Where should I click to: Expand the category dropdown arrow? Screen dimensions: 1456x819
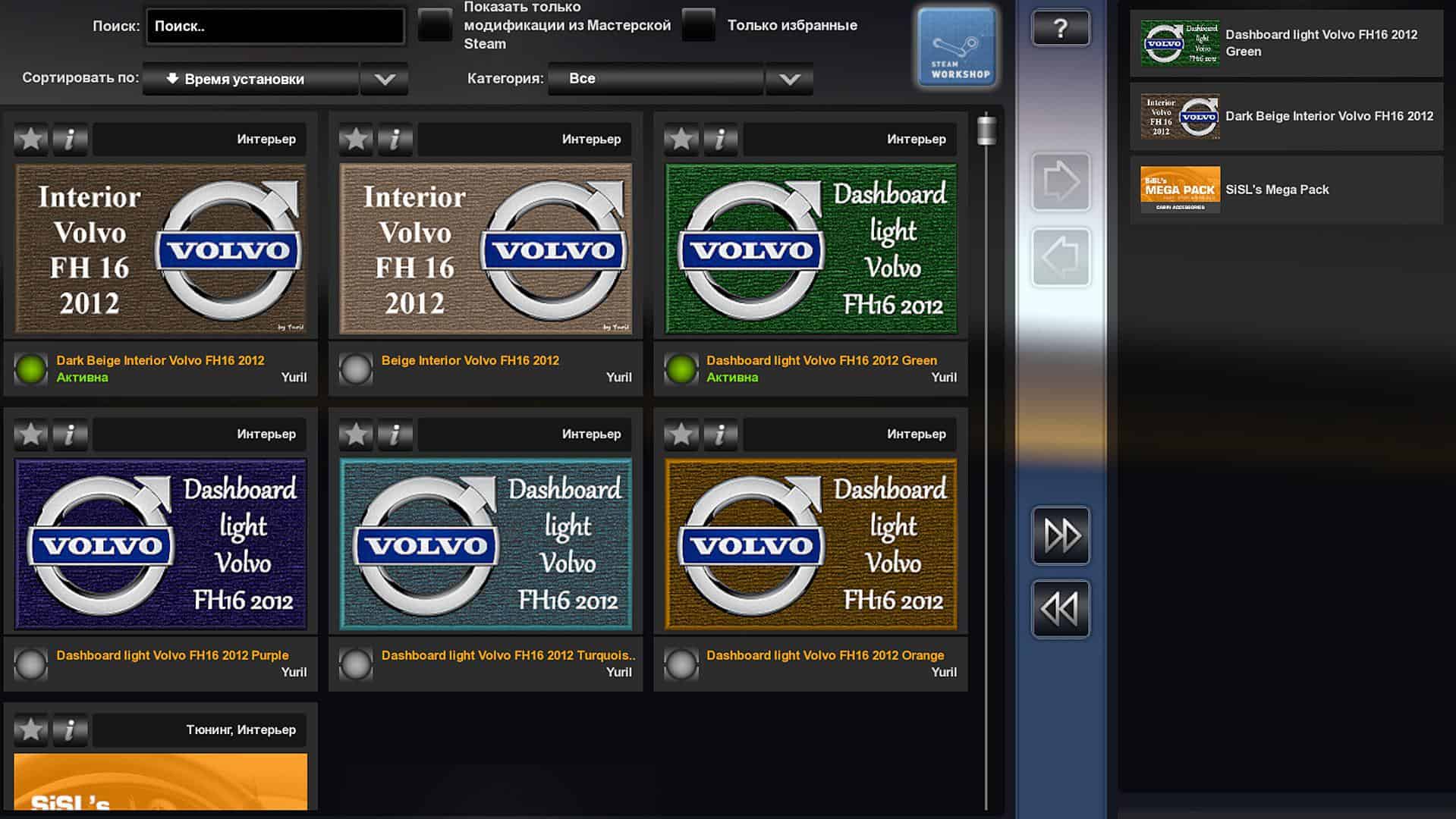coord(789,79)
